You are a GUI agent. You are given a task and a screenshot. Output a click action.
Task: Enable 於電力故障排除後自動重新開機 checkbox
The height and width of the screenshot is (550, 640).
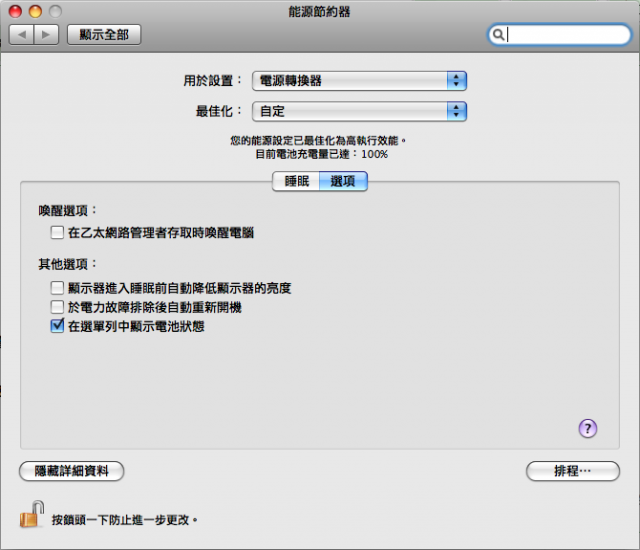[x=57, y=307]
